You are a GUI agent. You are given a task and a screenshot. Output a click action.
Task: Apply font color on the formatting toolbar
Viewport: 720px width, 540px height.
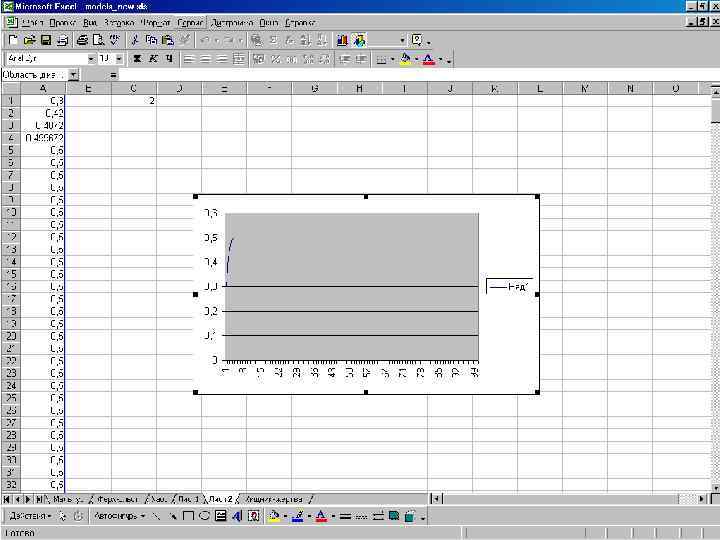coord(429,59)
